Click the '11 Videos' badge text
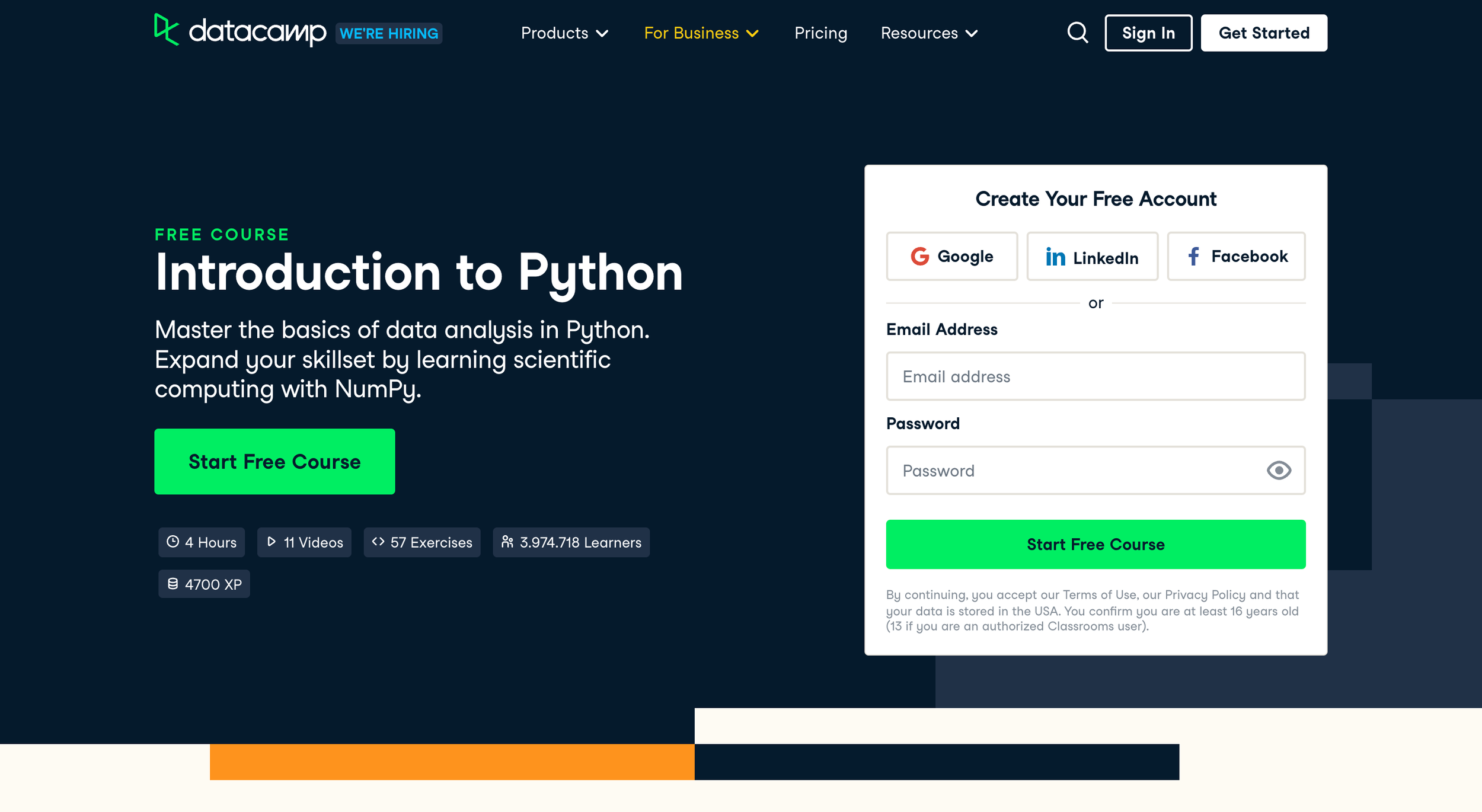 [x=313, y=542]
